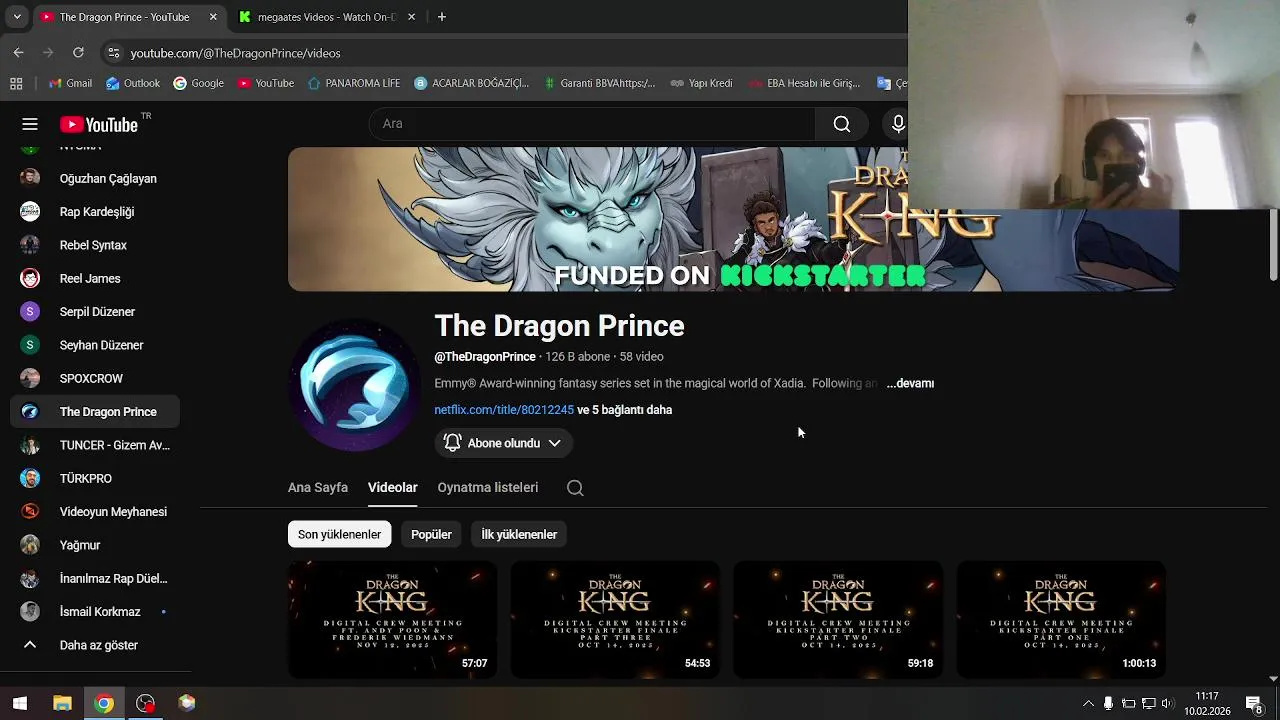Open Gmail bookmark

[x=70, y=83]
